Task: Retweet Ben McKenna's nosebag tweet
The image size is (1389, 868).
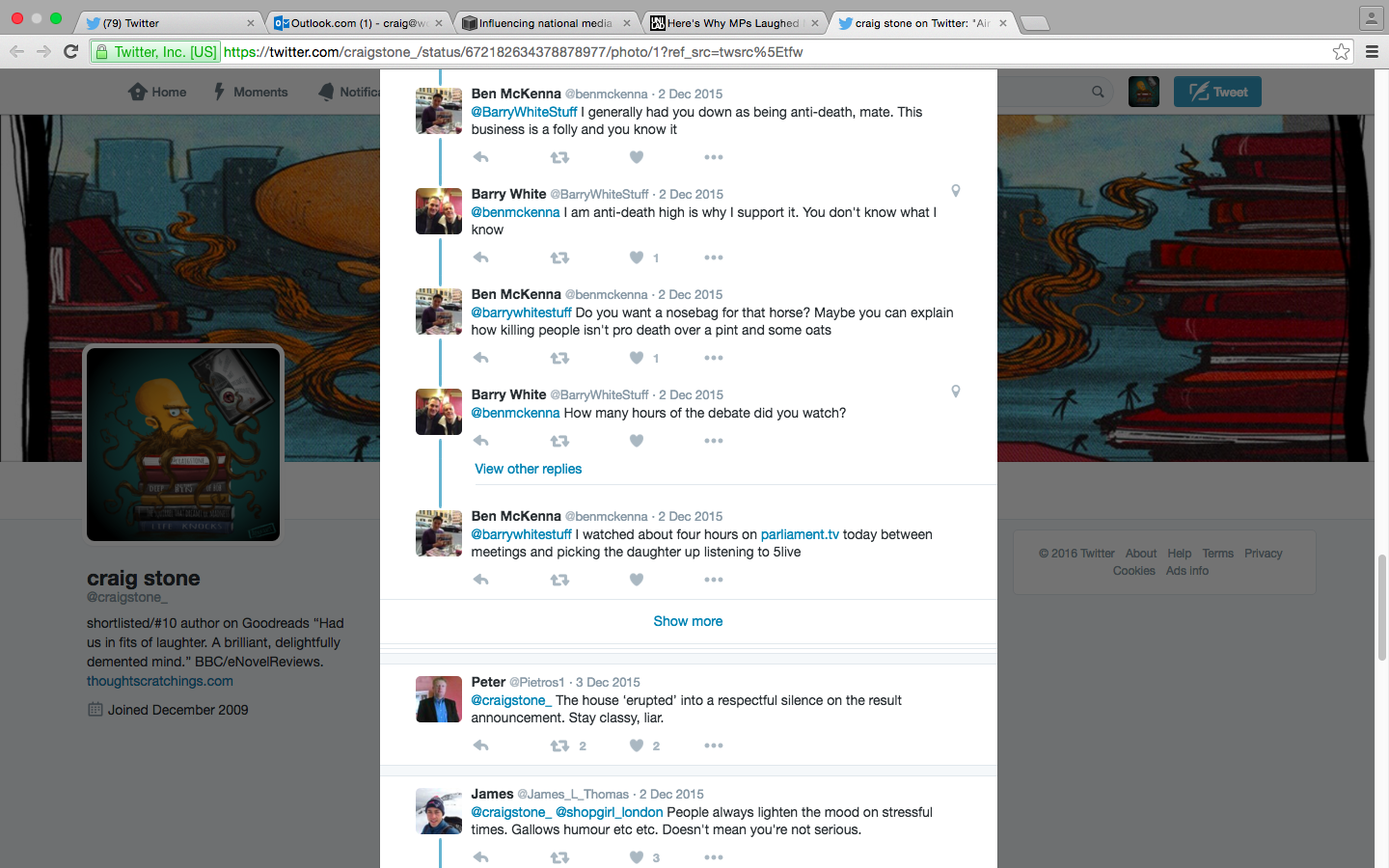Action: 559,358
